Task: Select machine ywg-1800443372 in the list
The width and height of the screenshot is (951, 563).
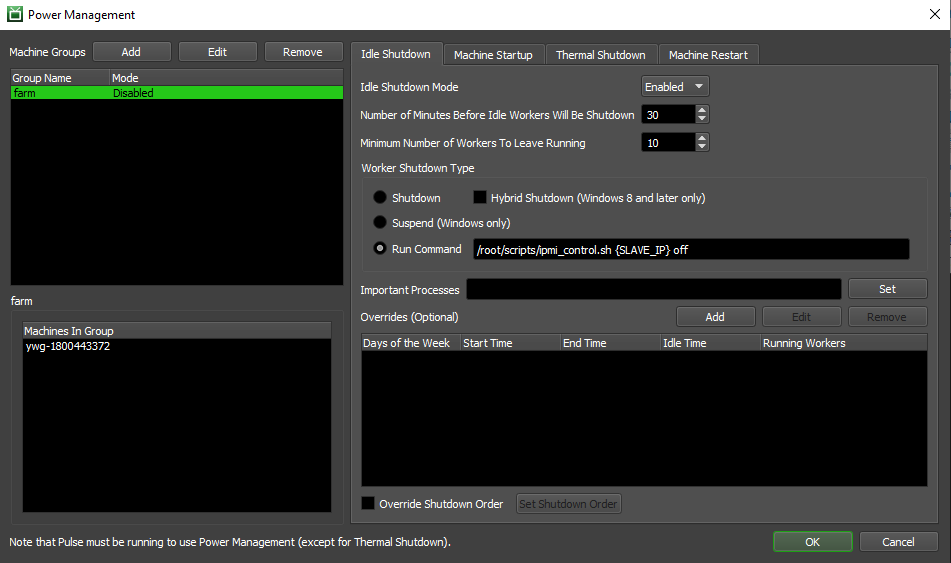Action: tap(67, 346)
